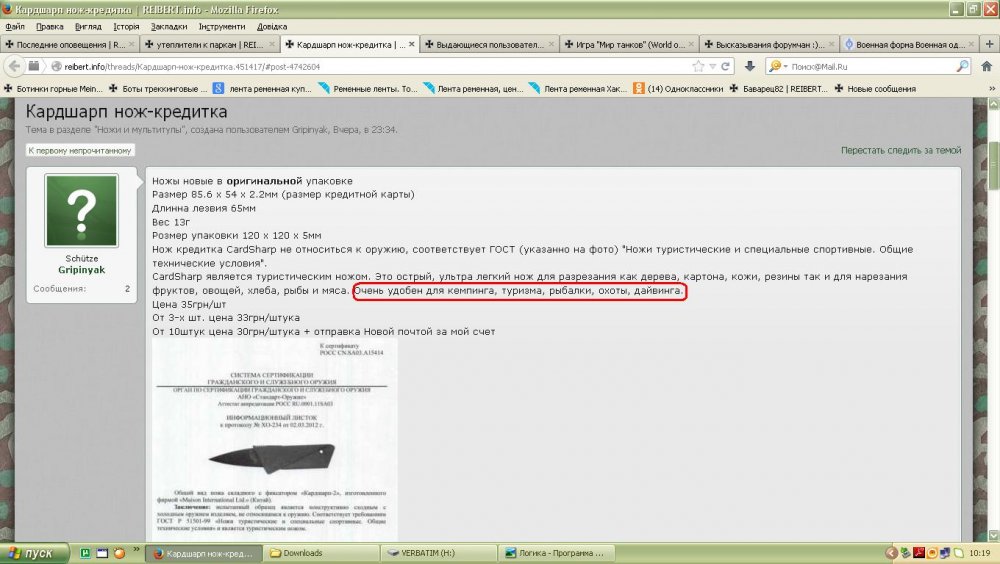Launch the orange quick launch browser icon
This screenshot has height=564, width=1000.
pos(119,553)
